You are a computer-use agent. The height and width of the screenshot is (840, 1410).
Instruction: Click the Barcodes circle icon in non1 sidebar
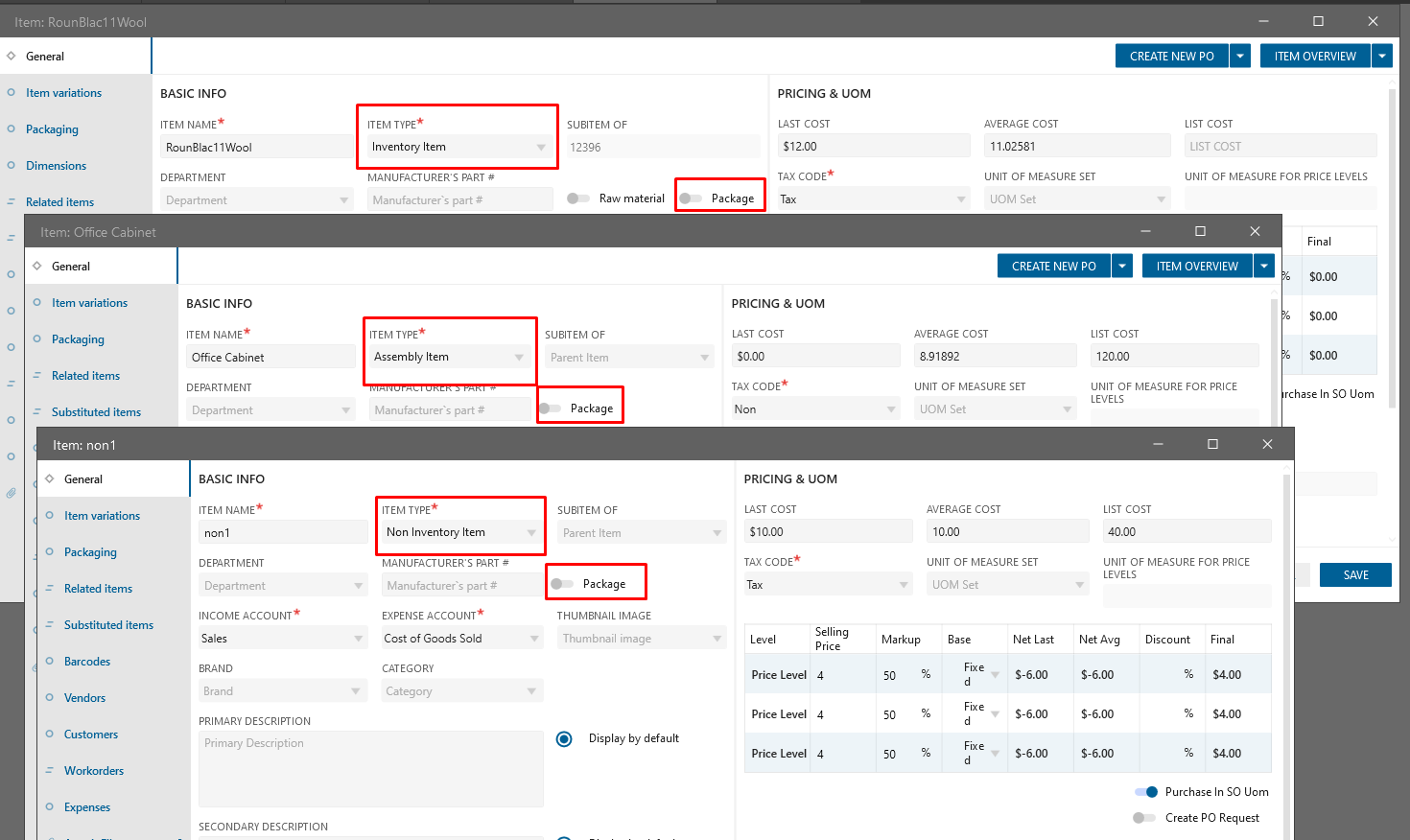click(50, 661)
